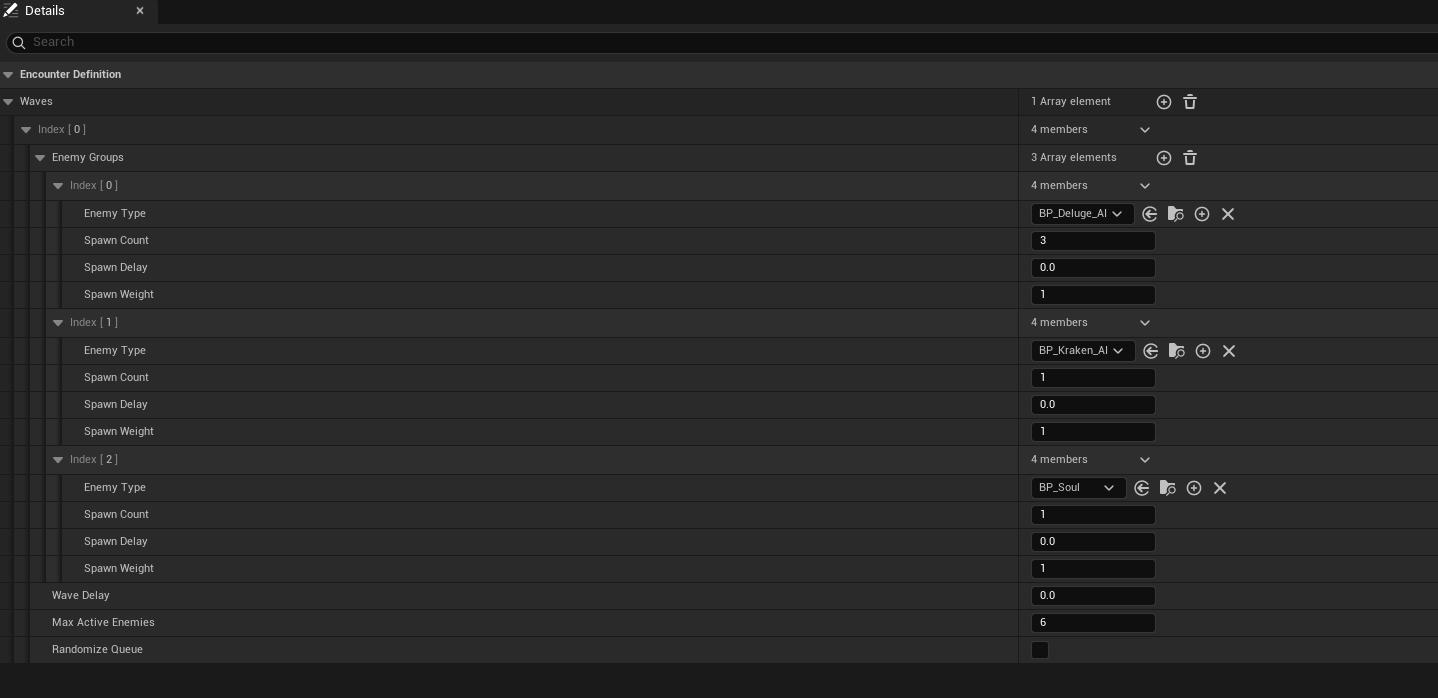The image size is (1438, 698).
Task: Select the Details tab
Action: [x=45, y=11]
